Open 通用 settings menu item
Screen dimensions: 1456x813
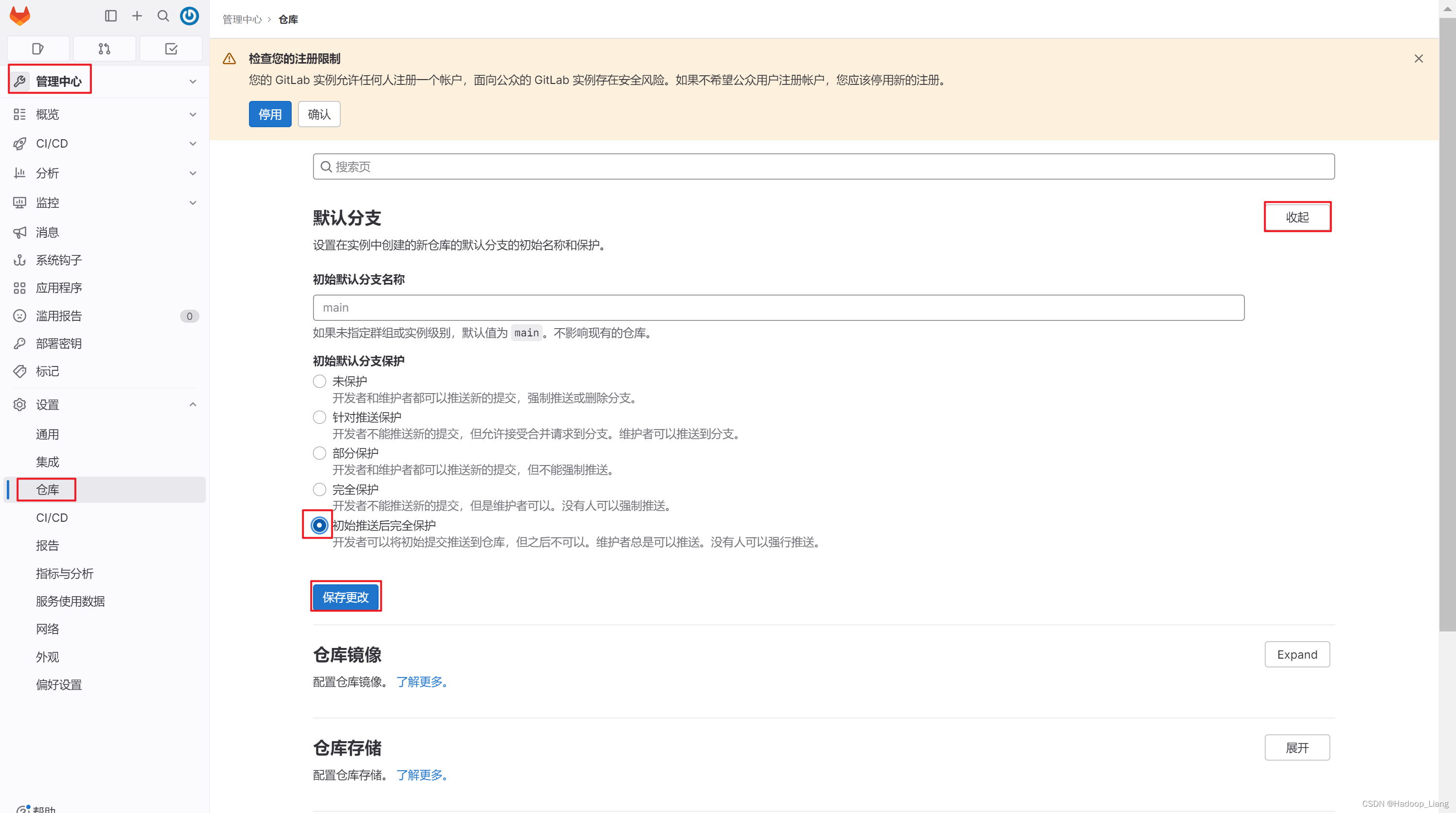48,434
